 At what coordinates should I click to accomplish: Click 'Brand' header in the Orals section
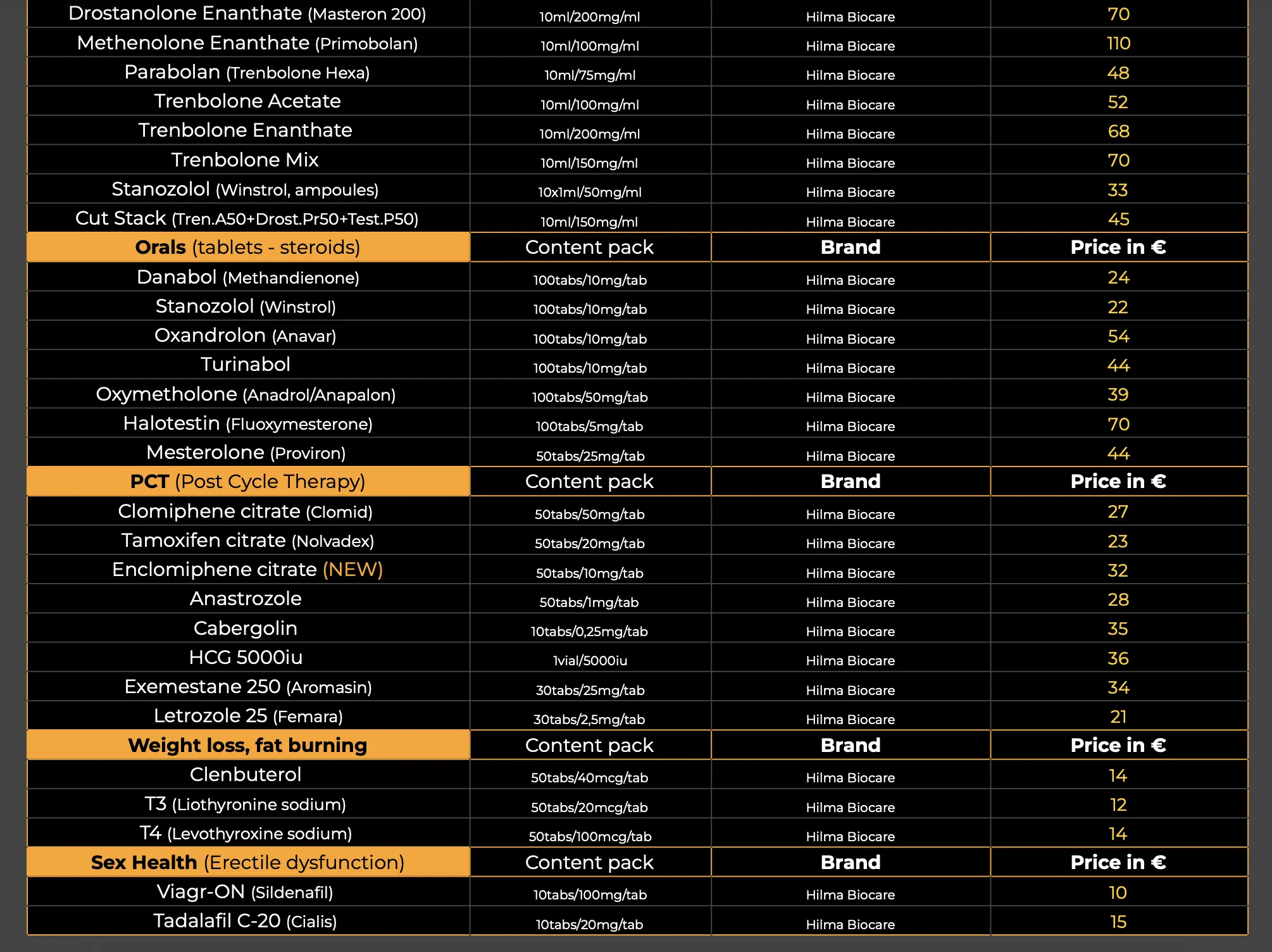[851, 247]
